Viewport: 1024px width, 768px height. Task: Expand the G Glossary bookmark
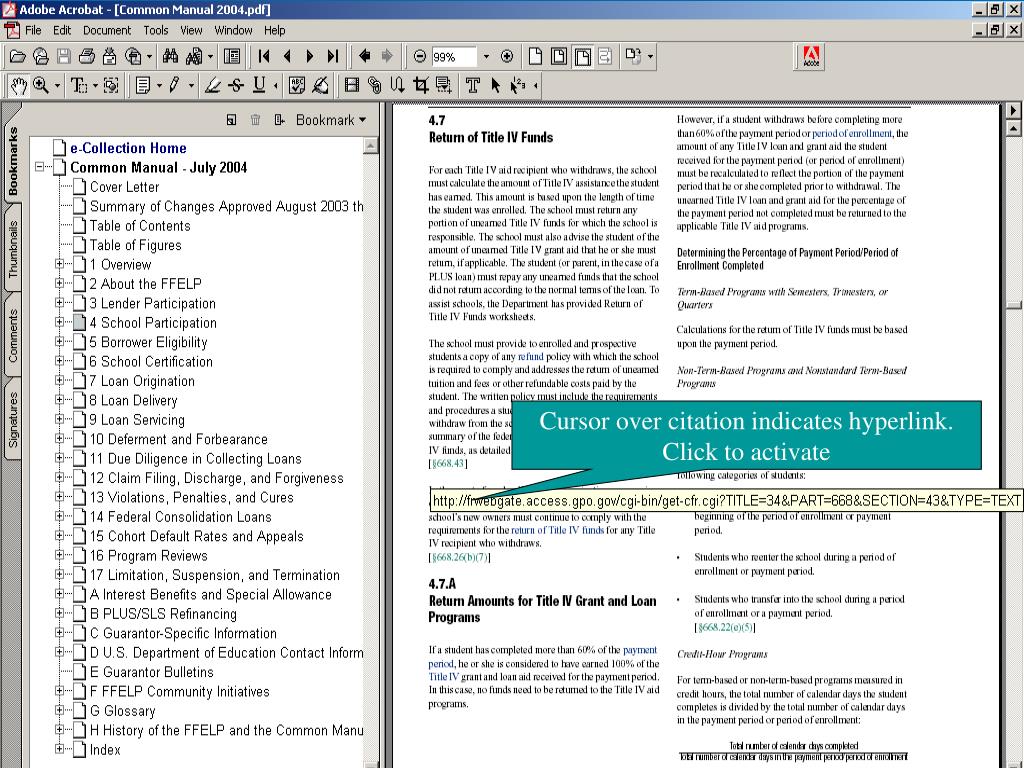59,710
